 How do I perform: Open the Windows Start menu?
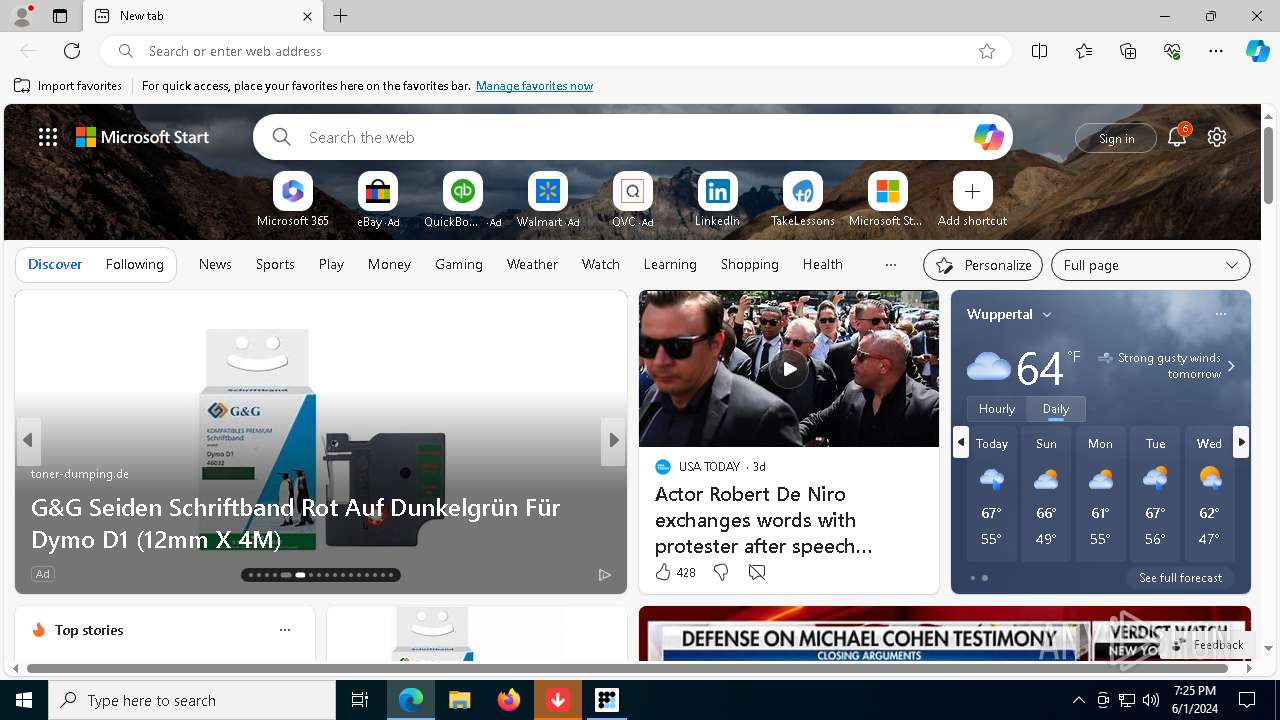24,700
